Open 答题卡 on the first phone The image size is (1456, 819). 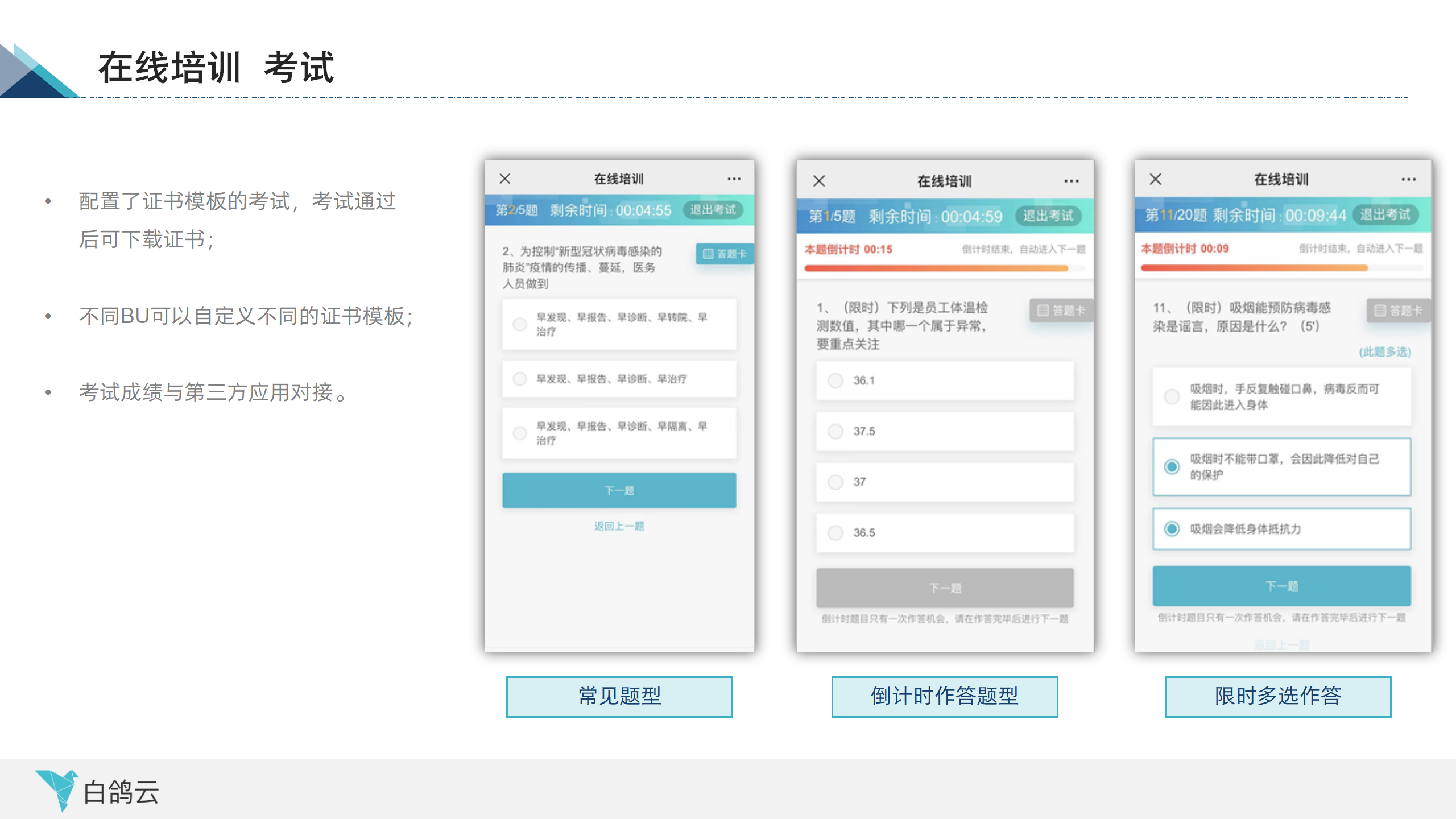point(725,254)
